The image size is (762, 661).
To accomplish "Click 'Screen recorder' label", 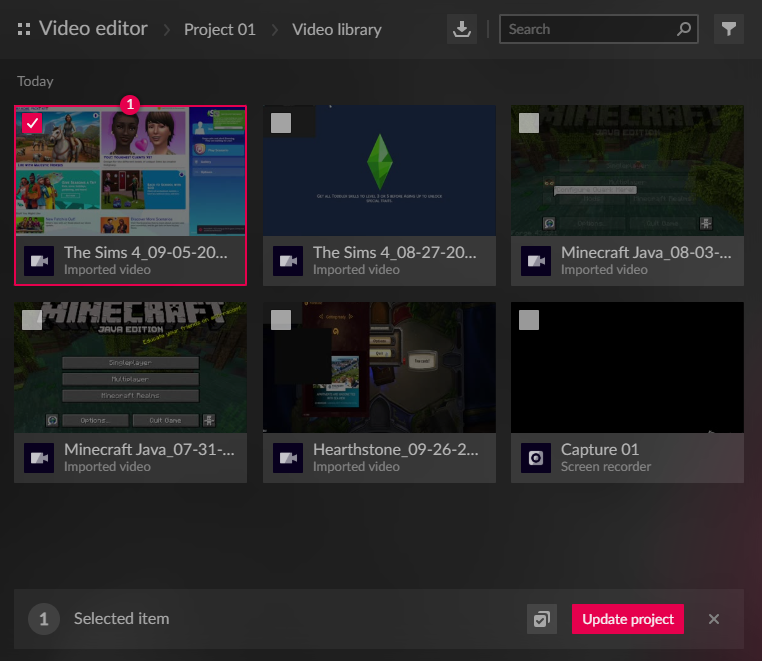I will coord(606,467).
